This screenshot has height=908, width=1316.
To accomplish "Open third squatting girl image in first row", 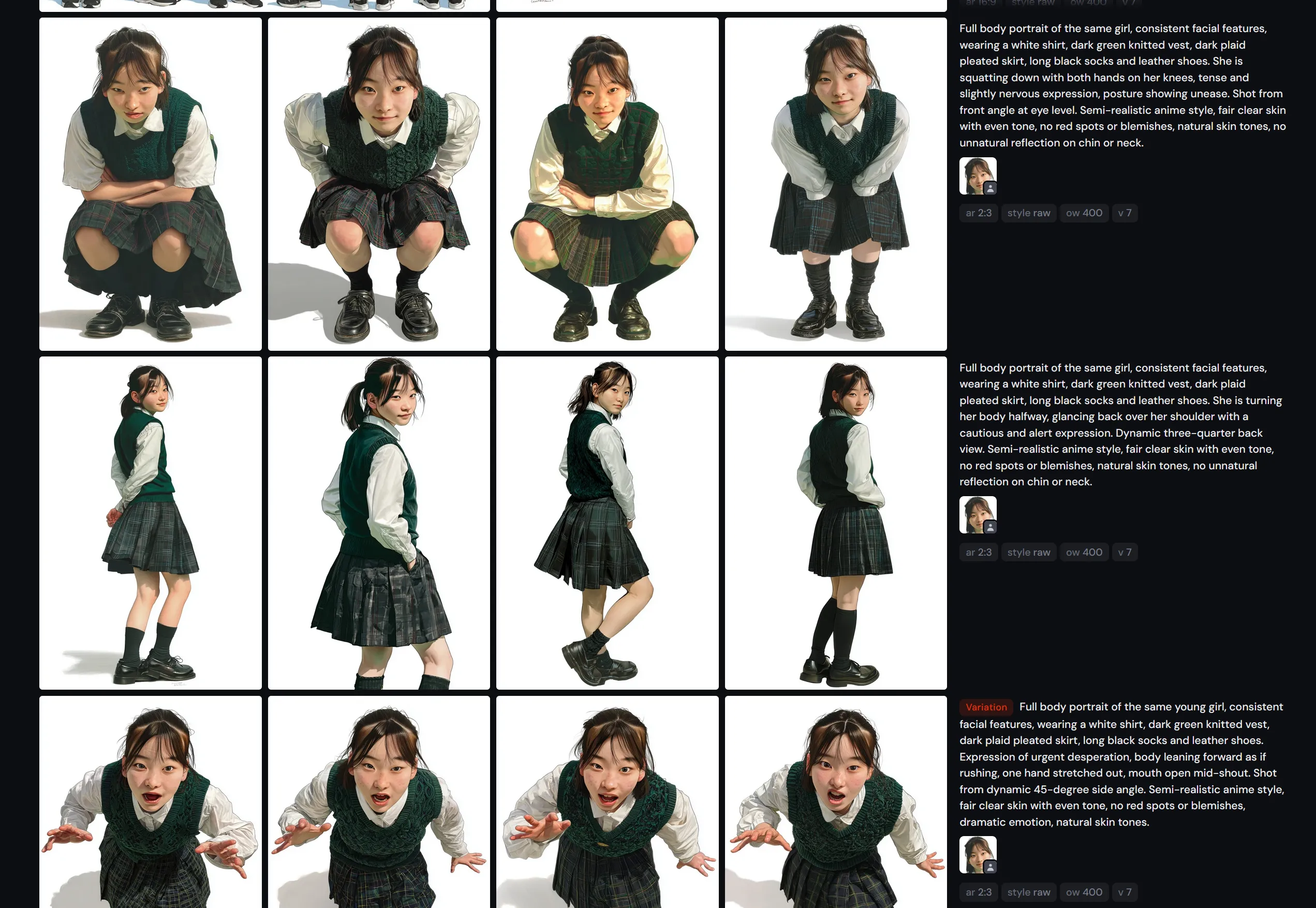I will coord(607,184).
